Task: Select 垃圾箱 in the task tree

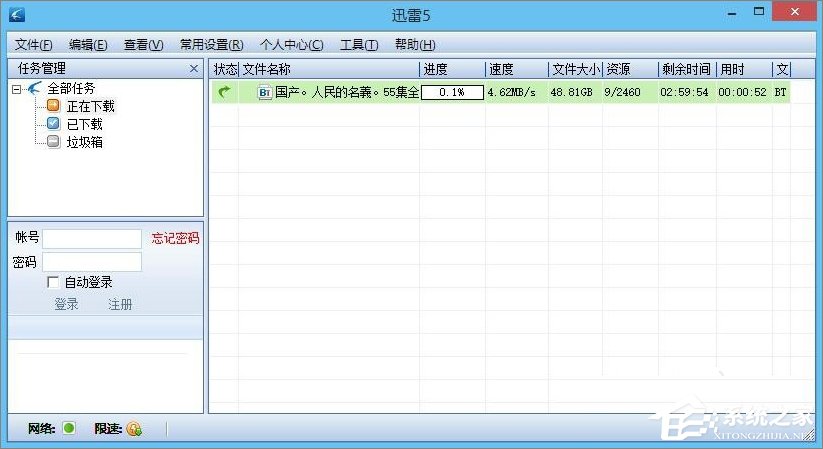Action: click(85, 142)
